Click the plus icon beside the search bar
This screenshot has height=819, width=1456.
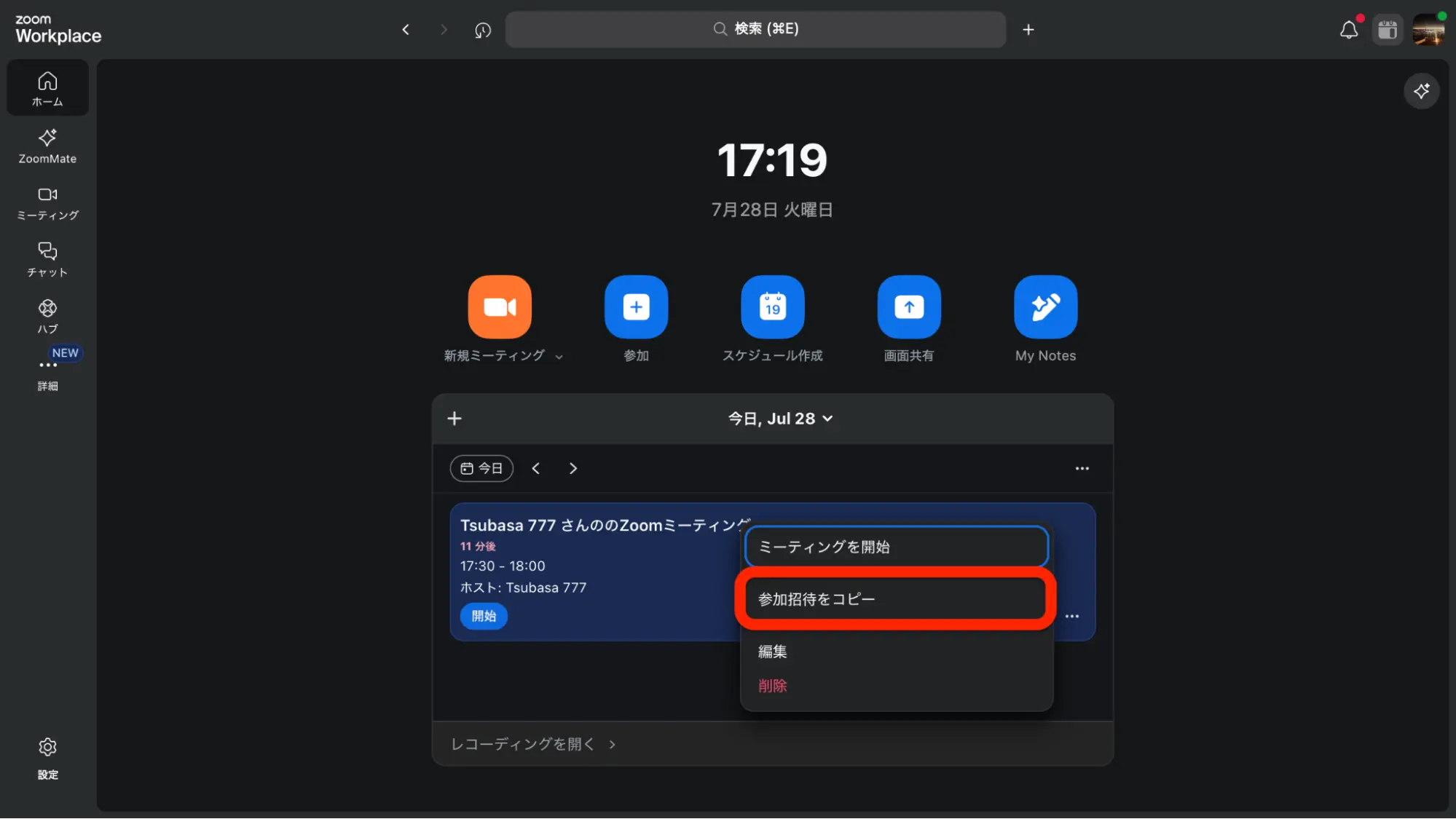(x=1028, y=29)
